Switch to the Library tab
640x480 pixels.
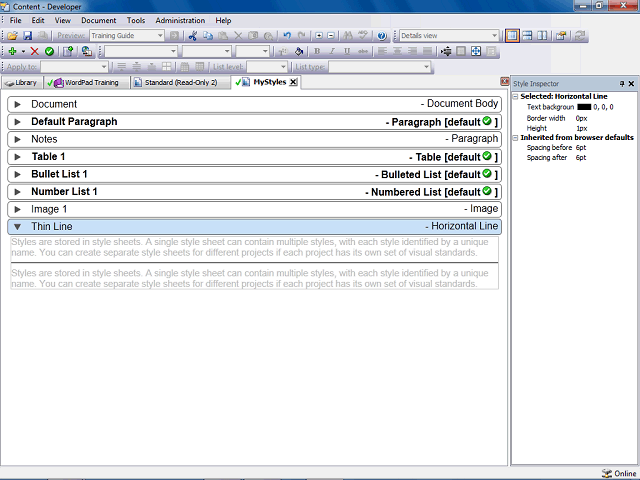(22, 82)
